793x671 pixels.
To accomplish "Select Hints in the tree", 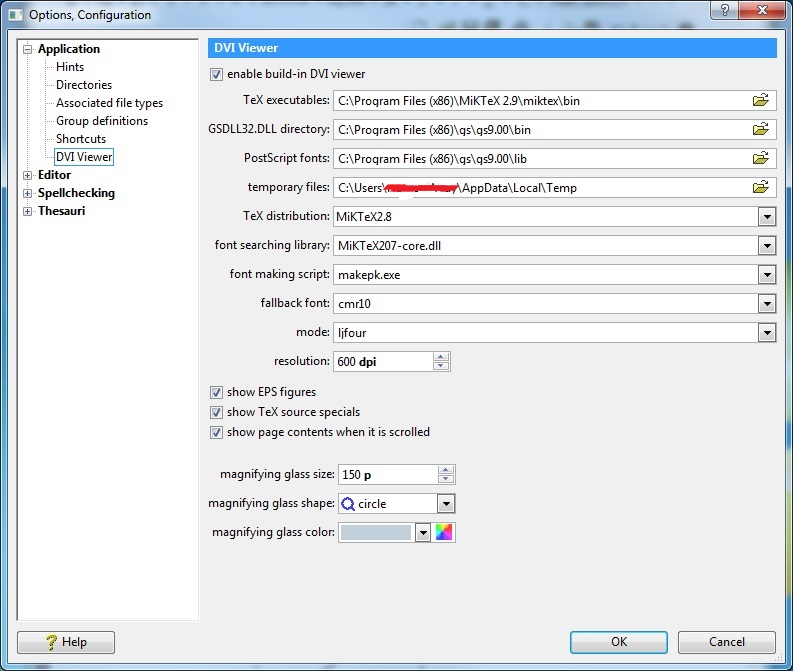I will (70, 67).
